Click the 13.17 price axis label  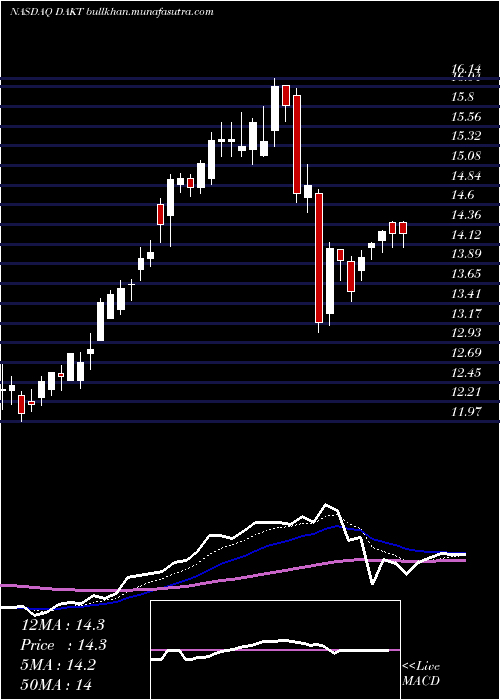tap(466, 313)
